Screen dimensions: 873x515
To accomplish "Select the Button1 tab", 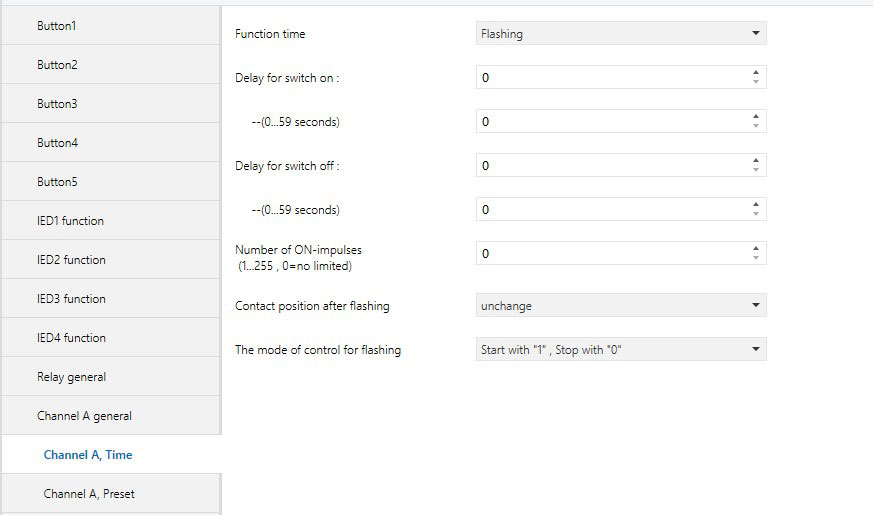I will 110,26.
